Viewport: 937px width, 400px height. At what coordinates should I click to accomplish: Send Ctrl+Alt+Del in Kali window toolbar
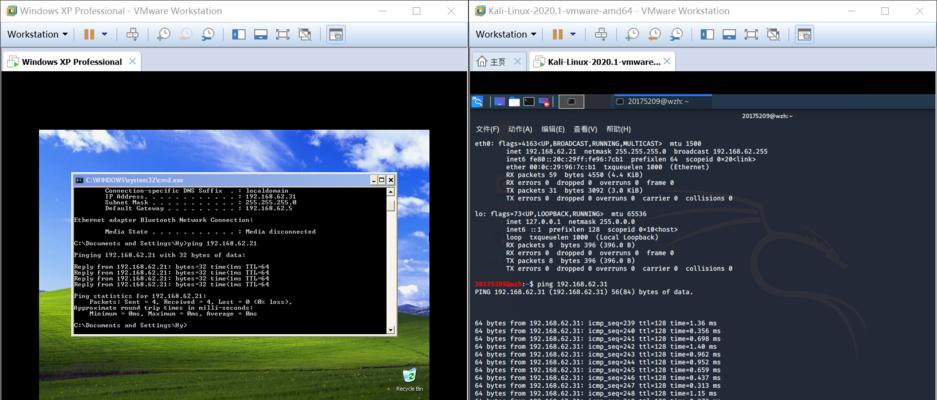tap(601, 34)
